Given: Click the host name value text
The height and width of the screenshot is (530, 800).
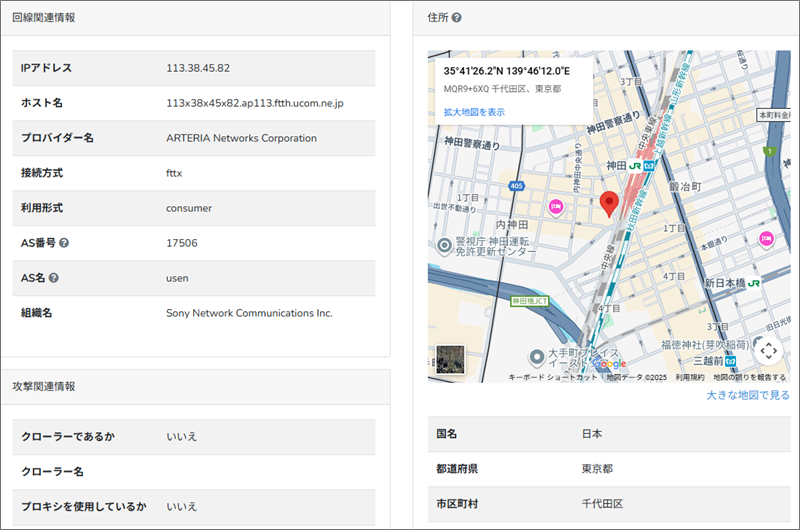Looking at the screenshot, I should [x=254, y=103].
